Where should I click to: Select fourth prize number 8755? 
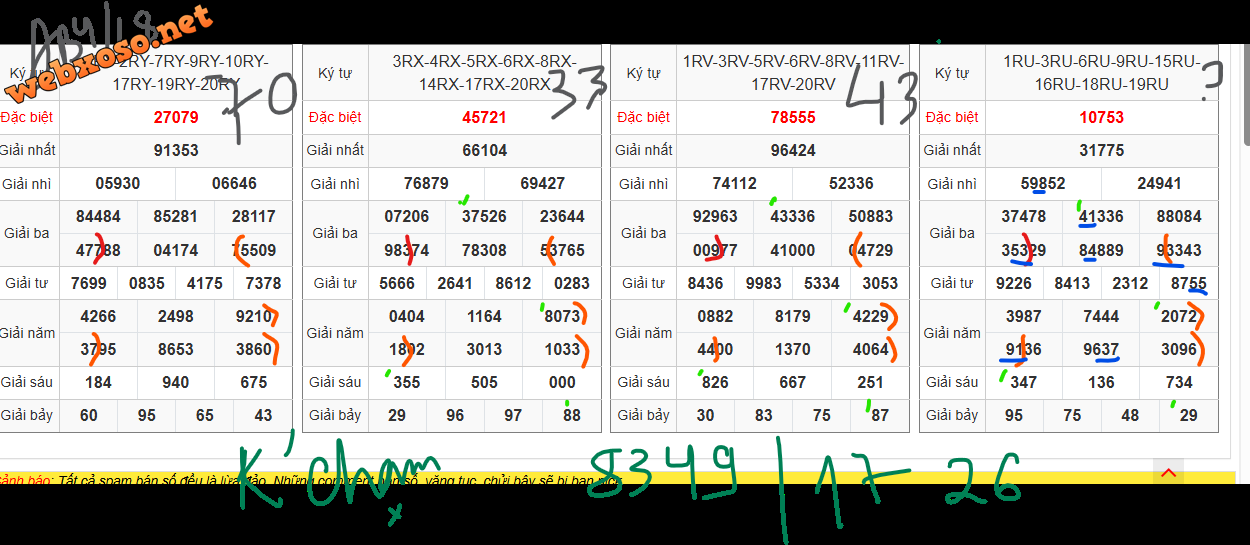tap(1189, 283)
